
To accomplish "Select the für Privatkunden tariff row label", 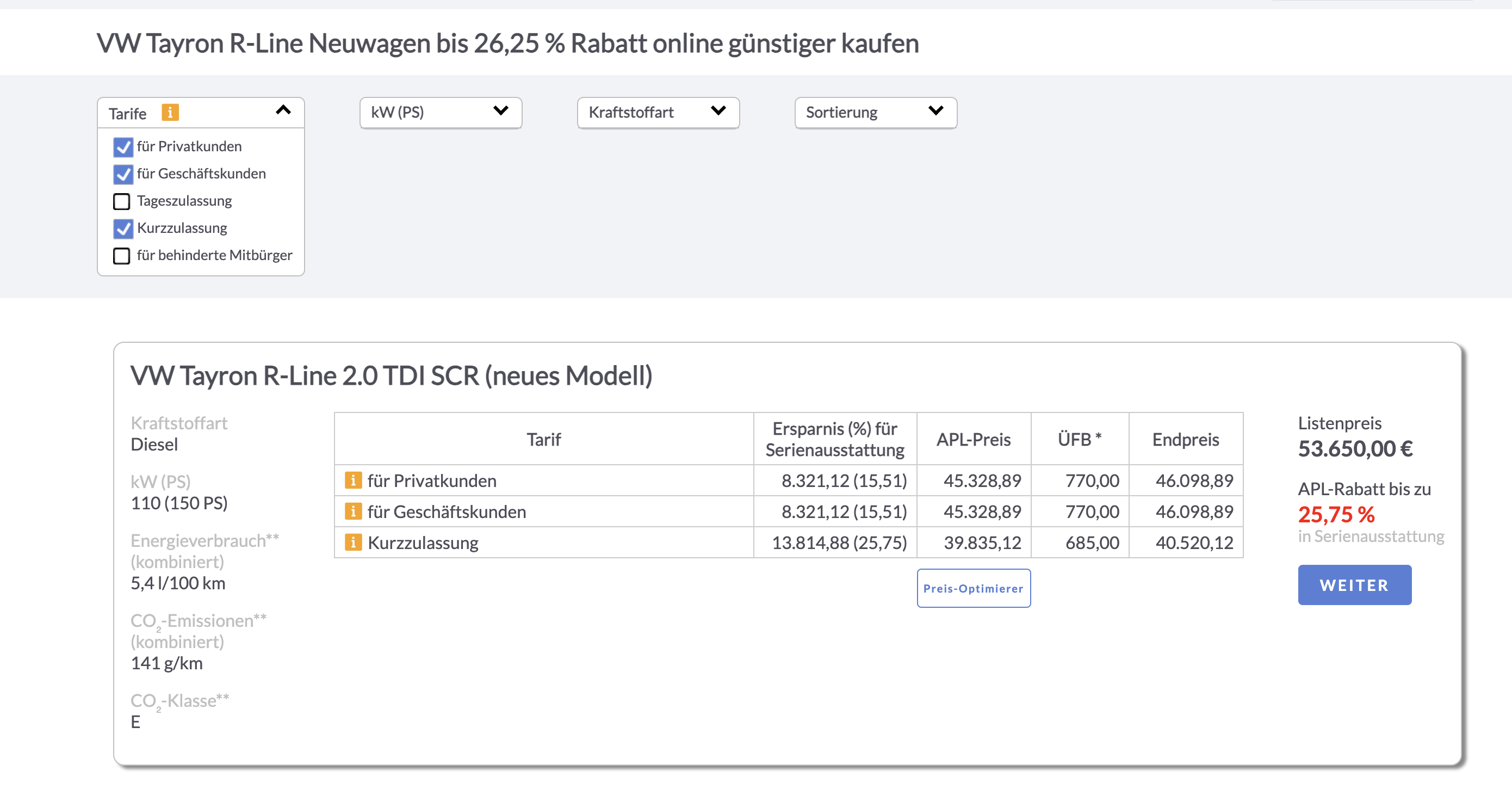I will point(432,481).
